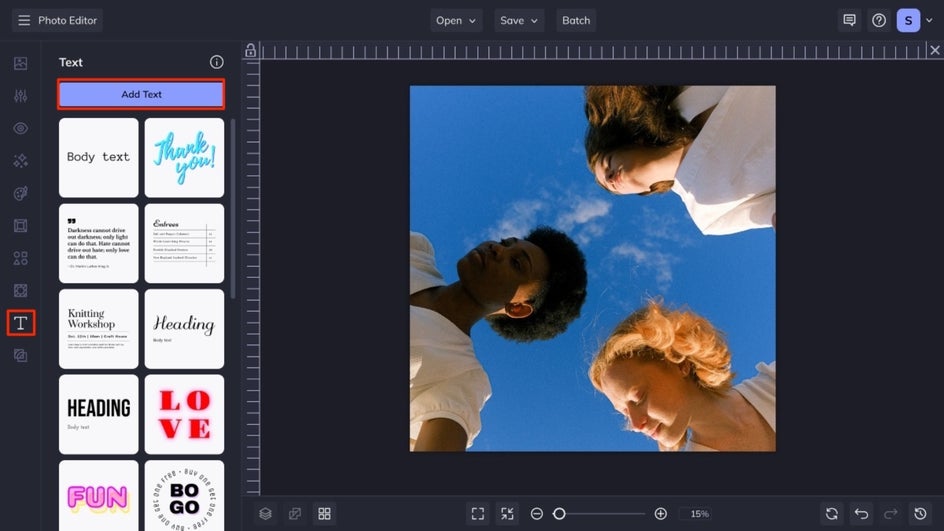Expand the account dropdown arrow
The height and width of the screenshot is (531, 944).
point(930,20)
